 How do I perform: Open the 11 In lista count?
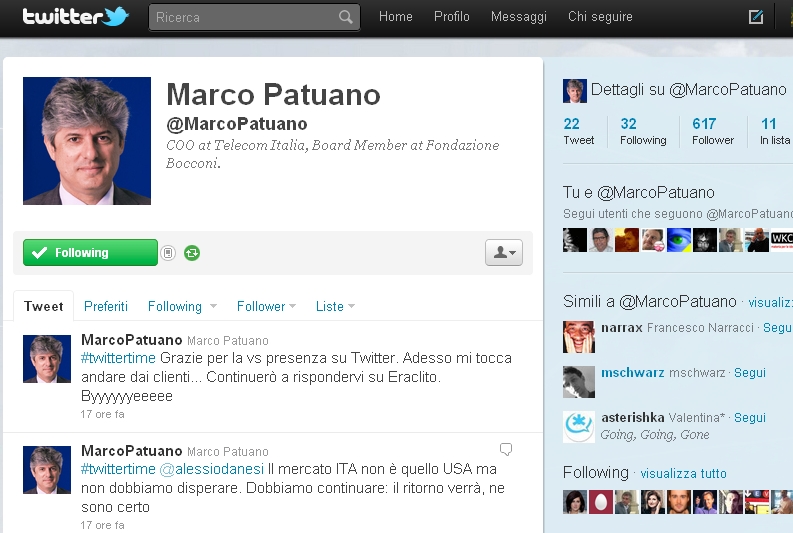click(x=775, y=131)
